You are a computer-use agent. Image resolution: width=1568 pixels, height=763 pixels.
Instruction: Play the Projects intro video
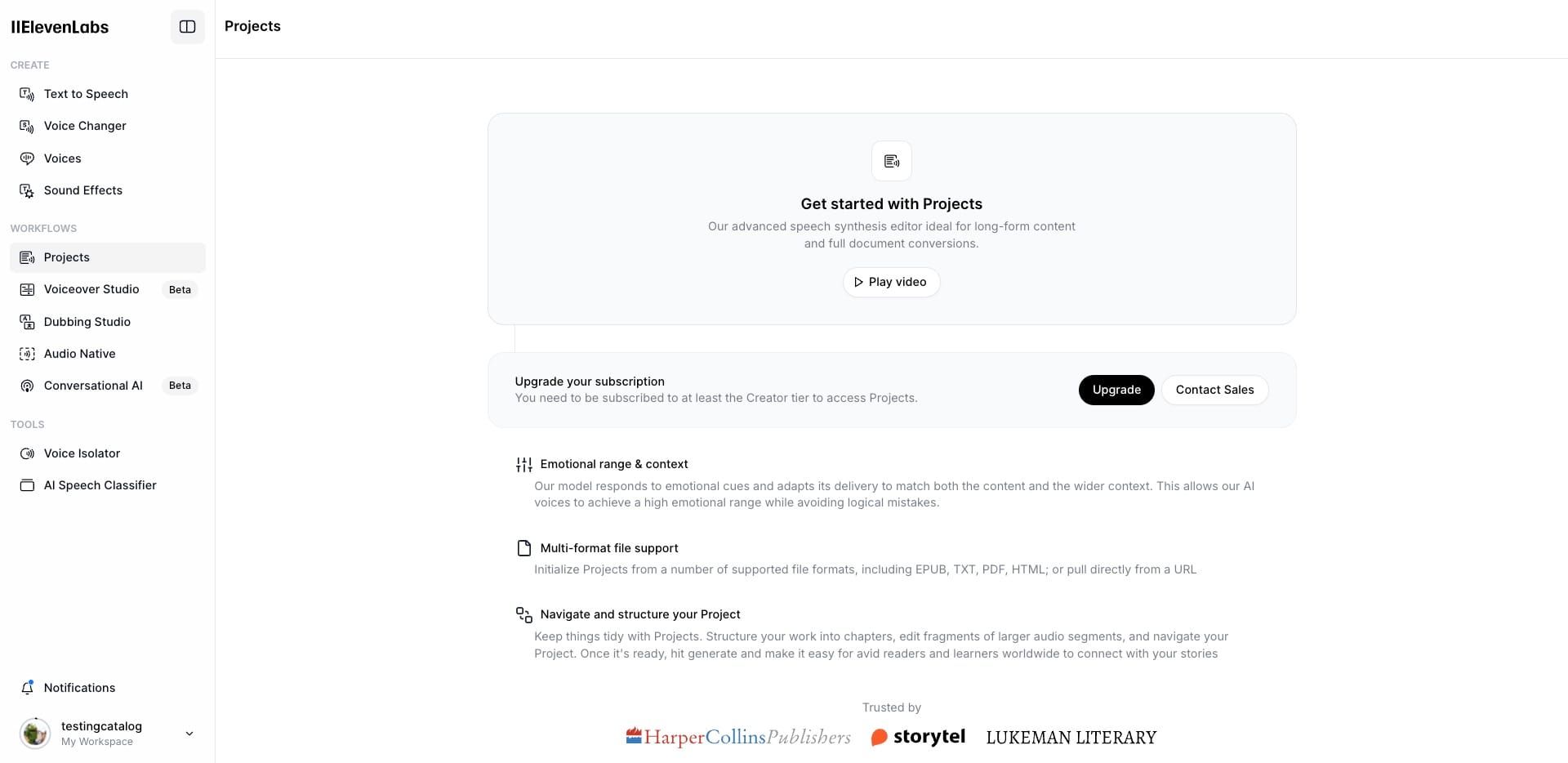(891, 282)
